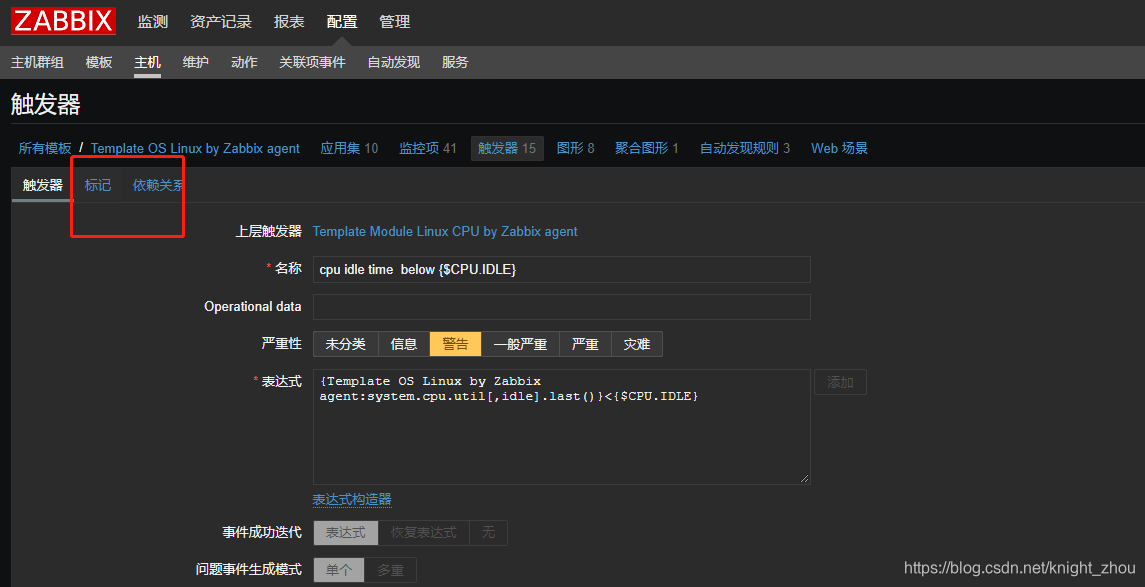The height and width of the screenshot is (587, 1145).
Task: Switch to the 标记 tab
Action: [x=98, y=185]
